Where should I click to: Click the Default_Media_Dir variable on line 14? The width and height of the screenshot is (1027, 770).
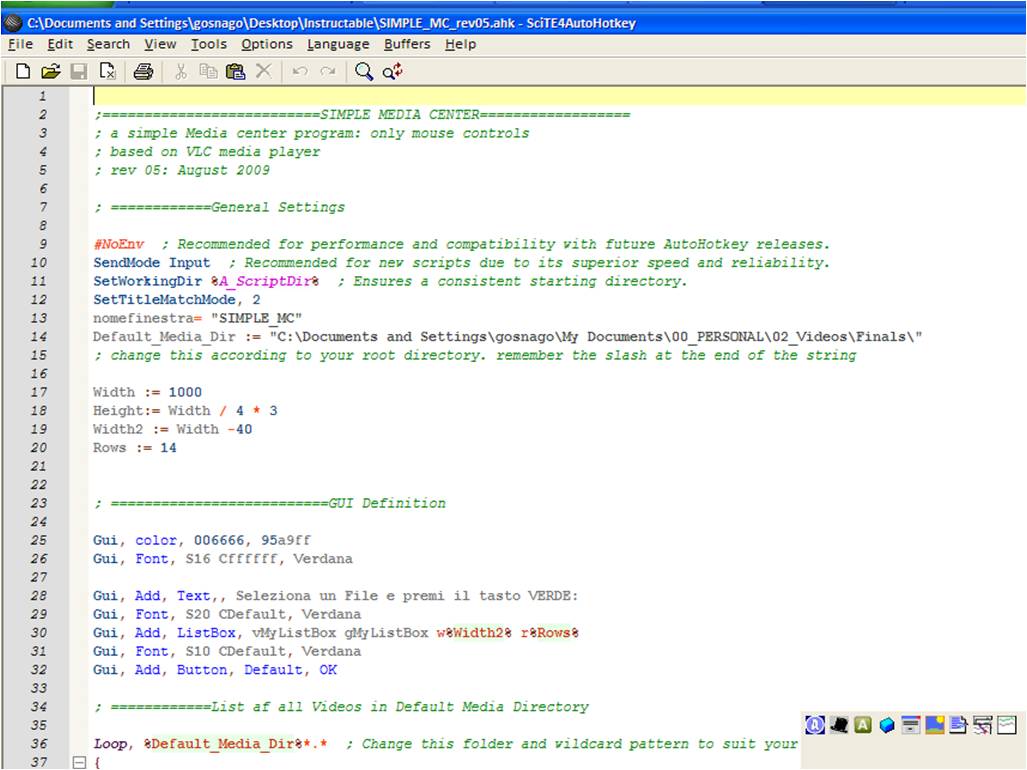[164, 337]
